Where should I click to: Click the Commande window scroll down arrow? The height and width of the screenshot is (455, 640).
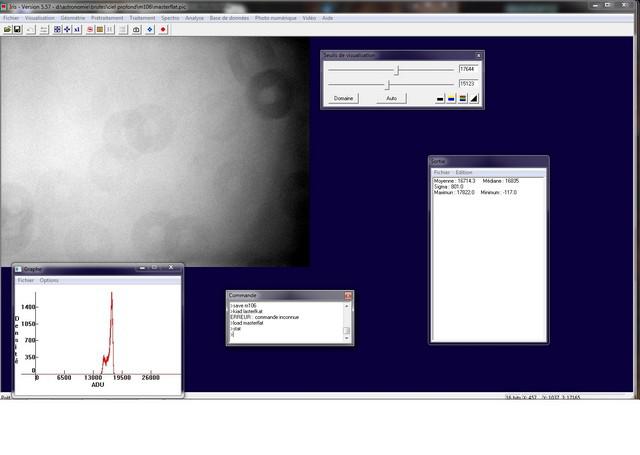coord(347,338)
